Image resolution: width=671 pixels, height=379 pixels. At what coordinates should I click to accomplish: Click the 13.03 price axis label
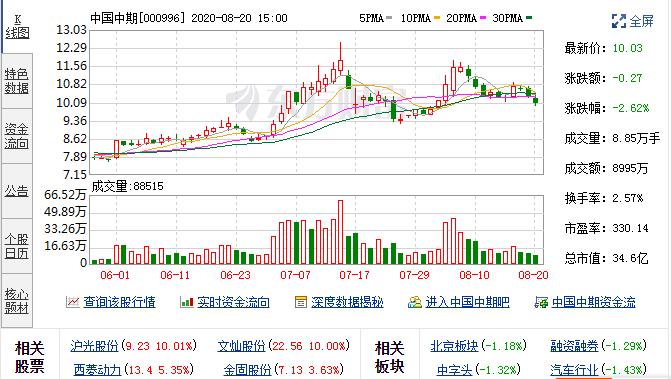[71, 30]
